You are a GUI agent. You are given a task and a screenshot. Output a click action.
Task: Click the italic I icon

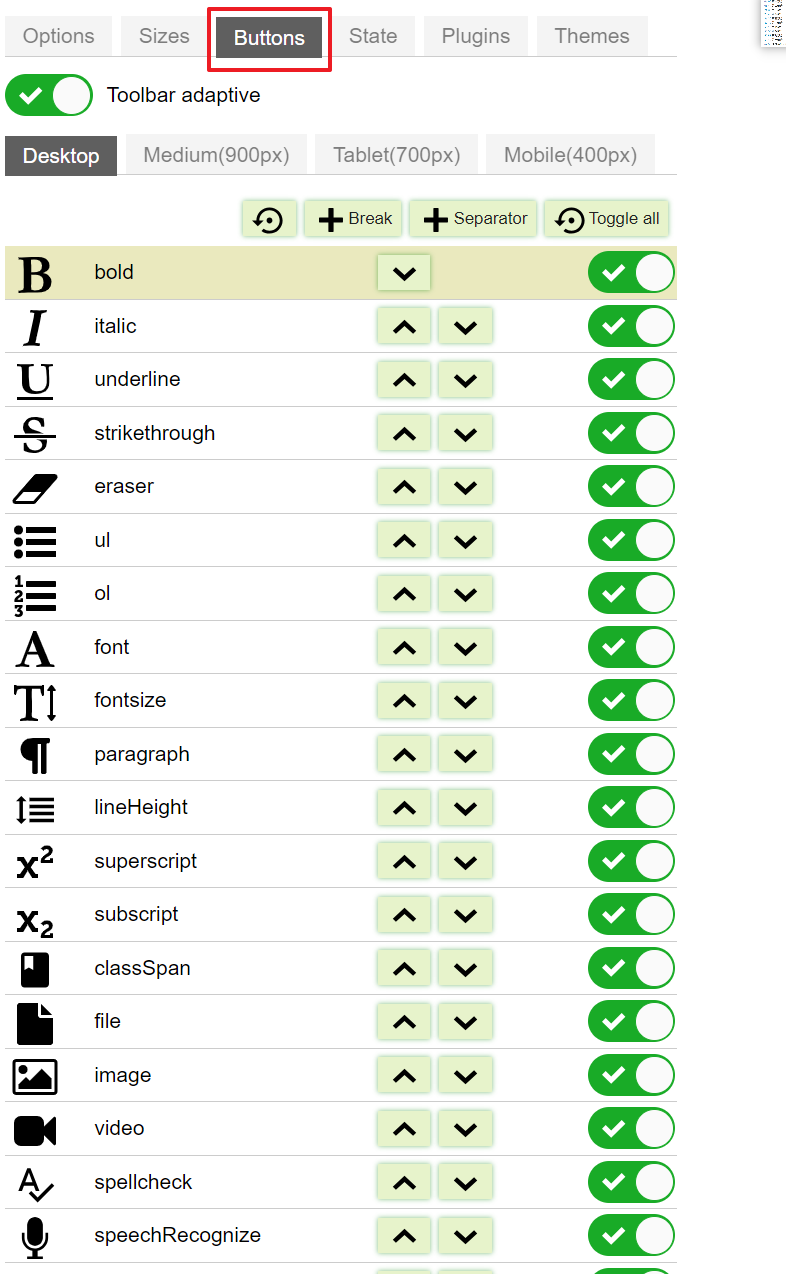tap(33, 325)
